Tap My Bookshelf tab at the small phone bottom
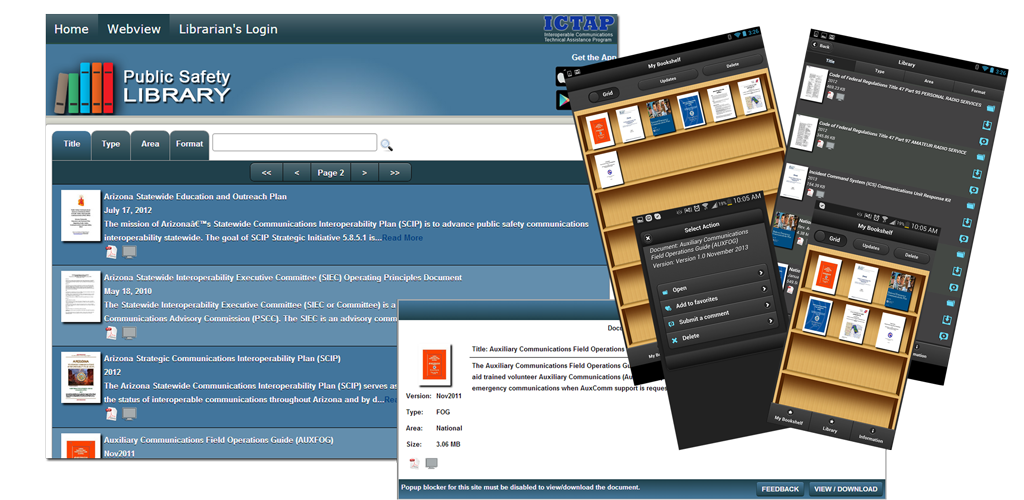 pos(789,418)
